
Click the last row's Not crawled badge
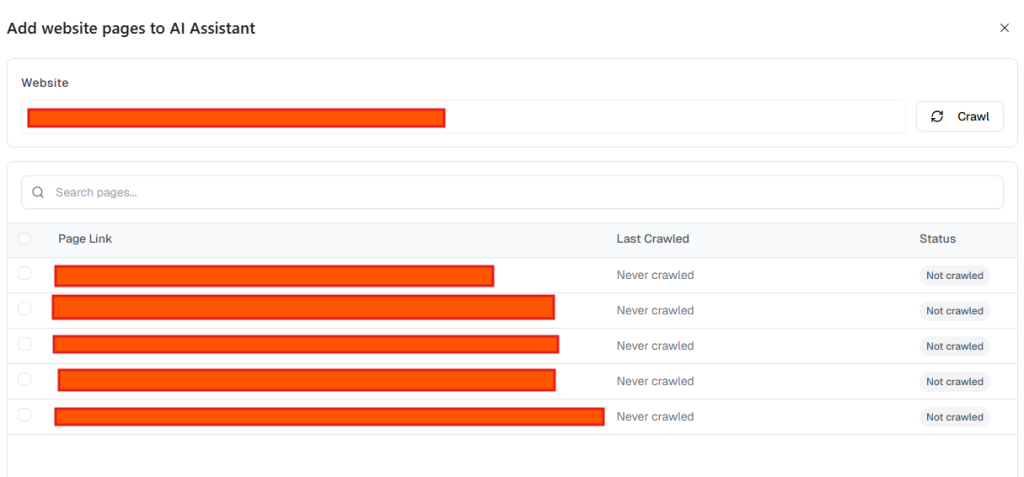pos(954,417)
